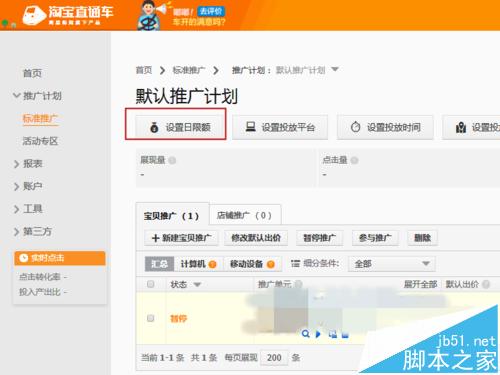Toggle the select-all checkbox in table header
The height and width of the screenshot is (375, 500).
coord(151,284)
